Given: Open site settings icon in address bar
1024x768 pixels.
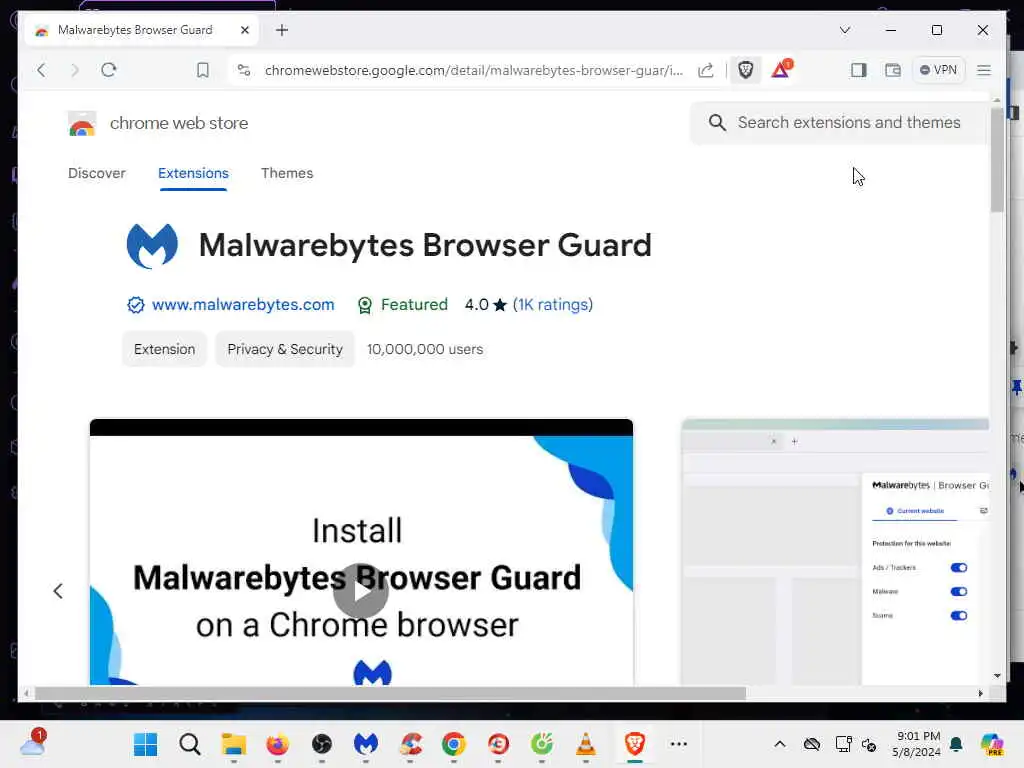Looking at the screenshot, I should coord(244,70).
